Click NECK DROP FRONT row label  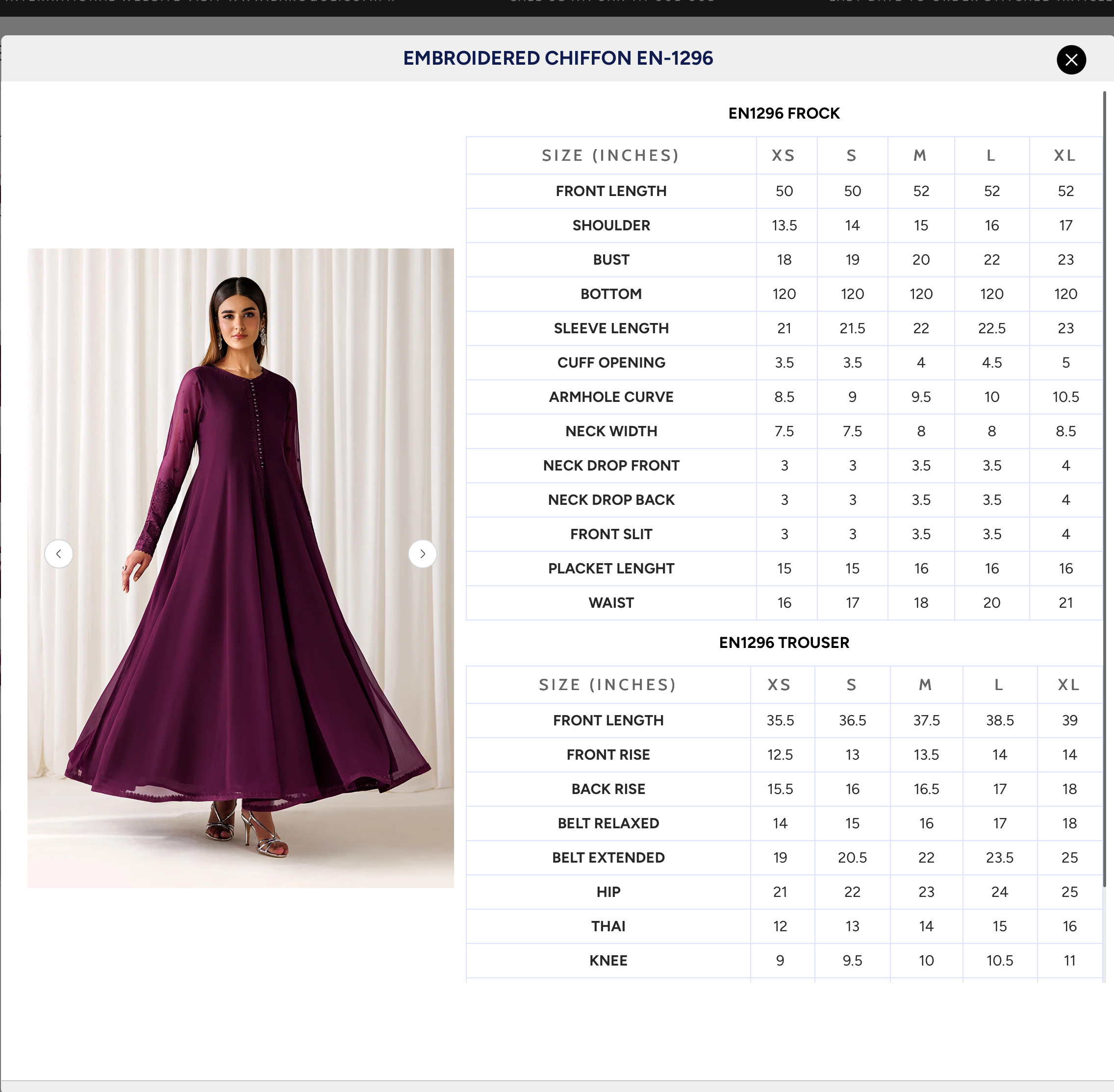tap(611, 466)
